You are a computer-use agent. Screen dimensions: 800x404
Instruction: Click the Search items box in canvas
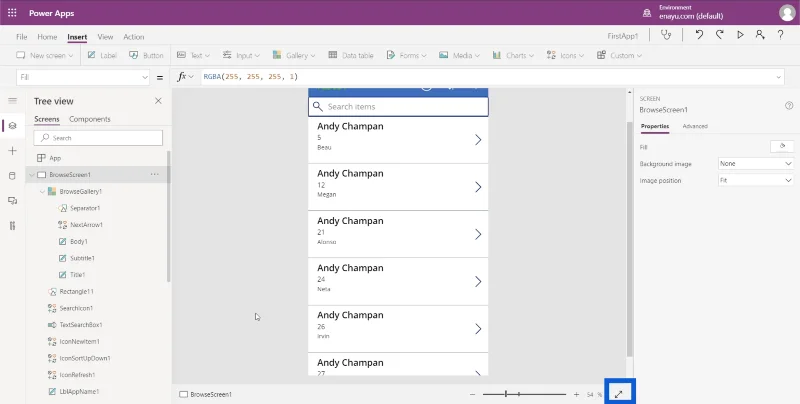[x=398, y=107]
